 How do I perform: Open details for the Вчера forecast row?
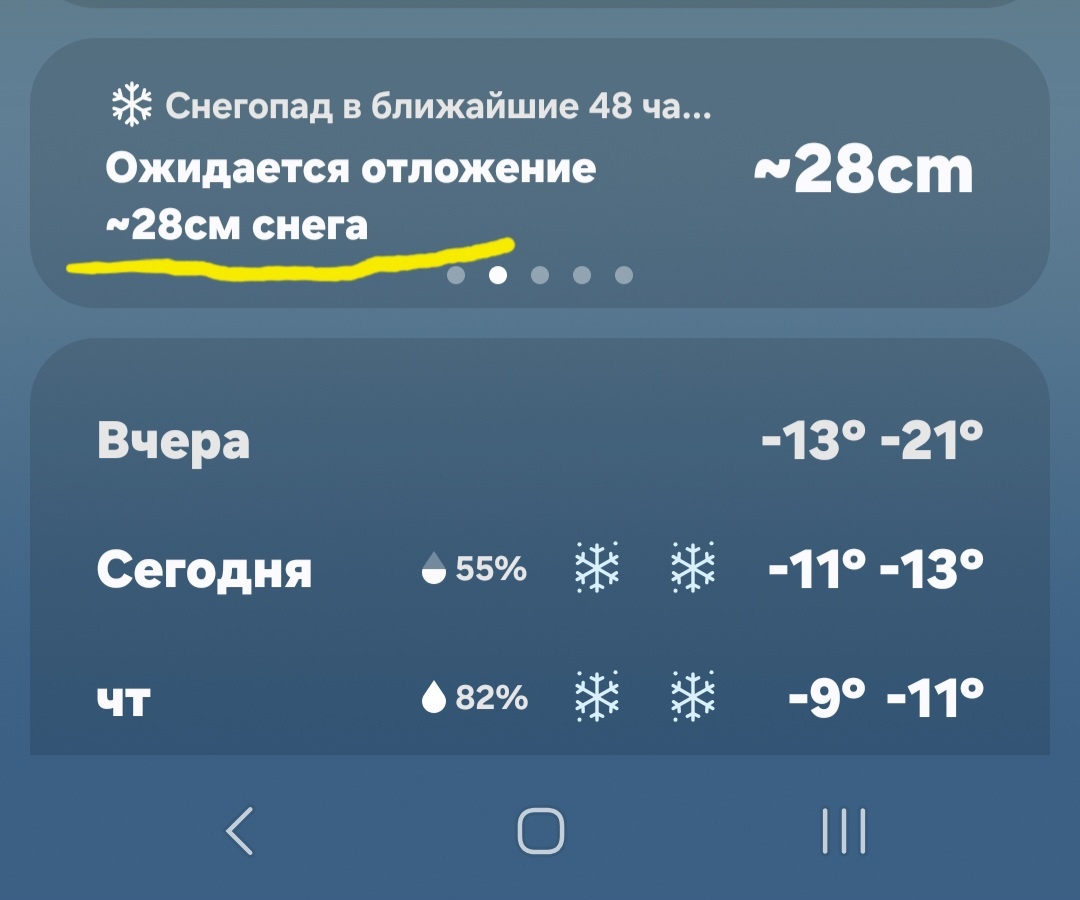click(x=540, y=440)
